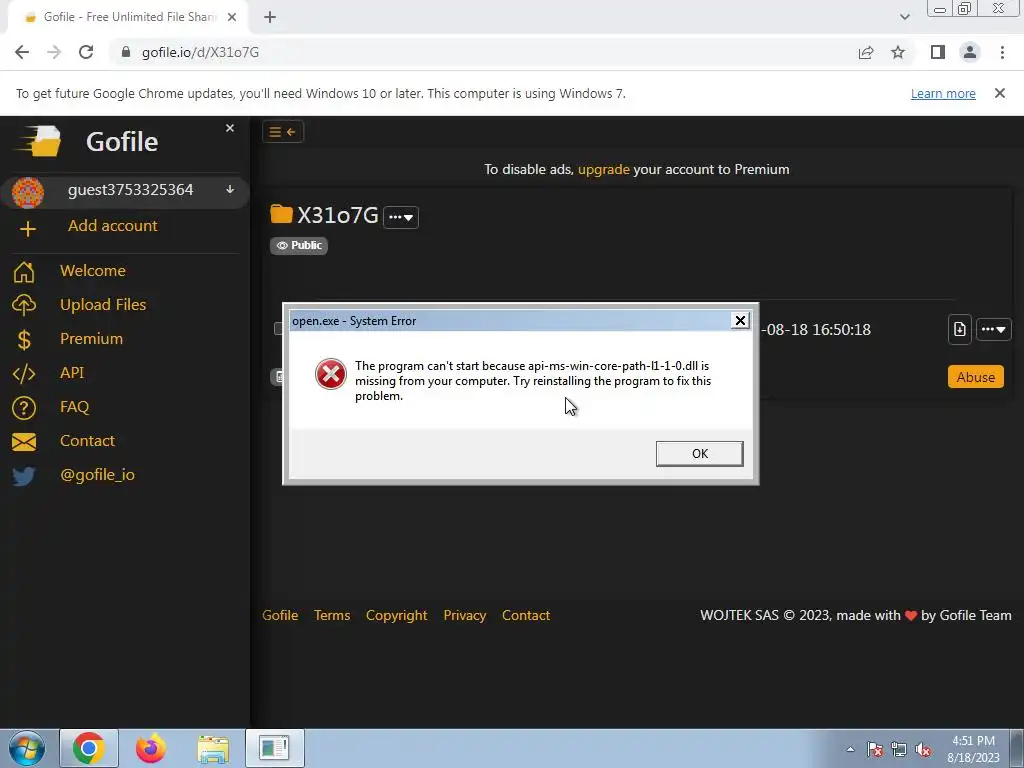Open a new browser tab
The image size is (1024, 768).
pyautogui.click(x=270, y=17)
